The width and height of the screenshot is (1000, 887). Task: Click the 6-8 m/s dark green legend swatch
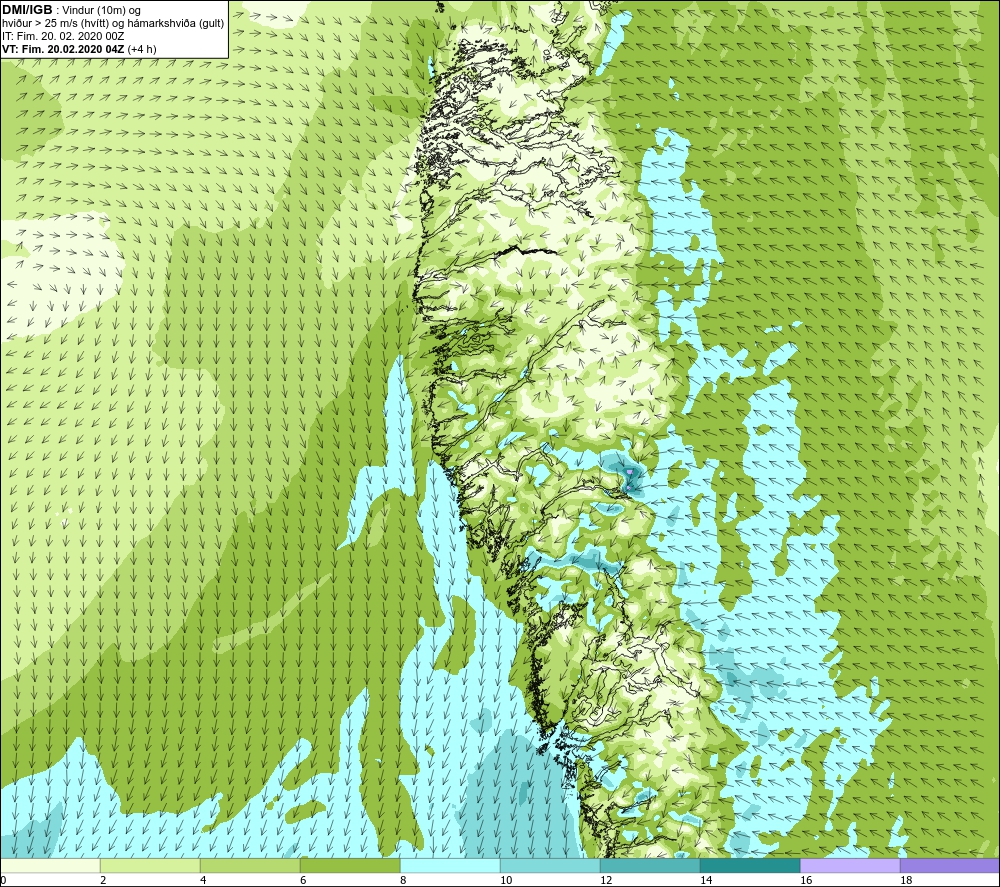[350, 865]
